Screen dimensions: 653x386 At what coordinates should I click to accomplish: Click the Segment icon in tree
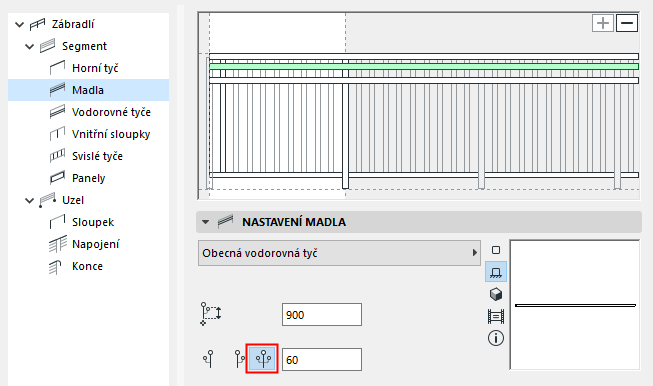tap(47, 46)
